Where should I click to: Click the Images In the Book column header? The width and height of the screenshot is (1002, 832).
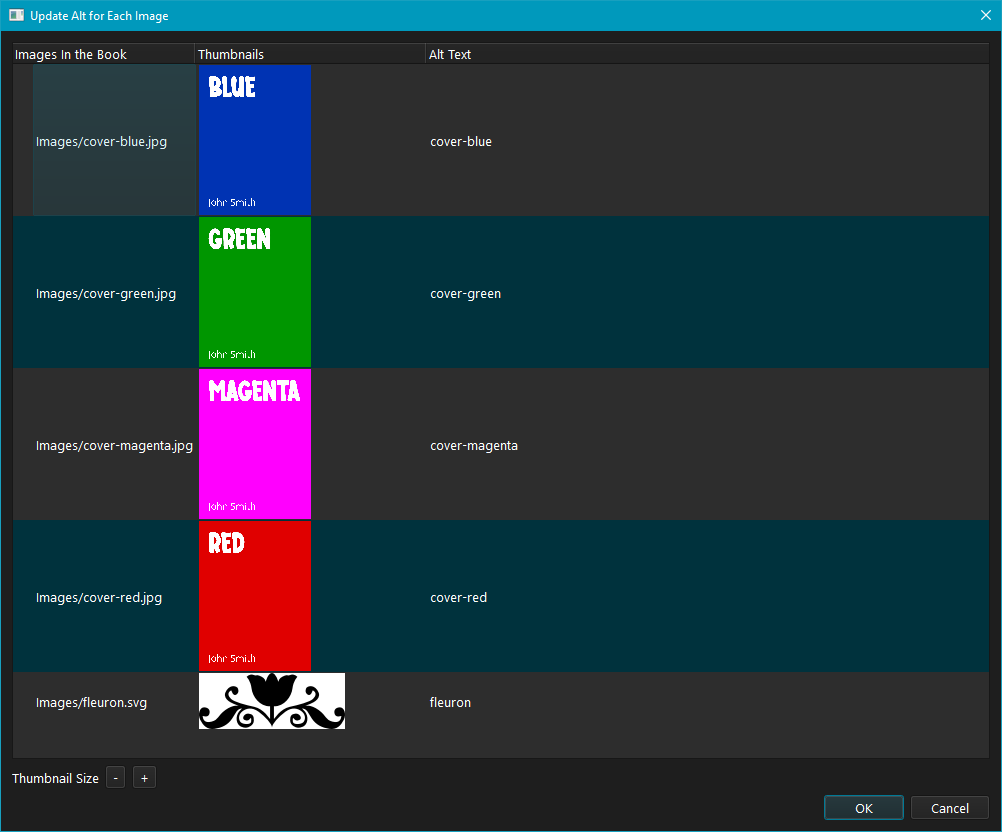[x=104, y=54]
